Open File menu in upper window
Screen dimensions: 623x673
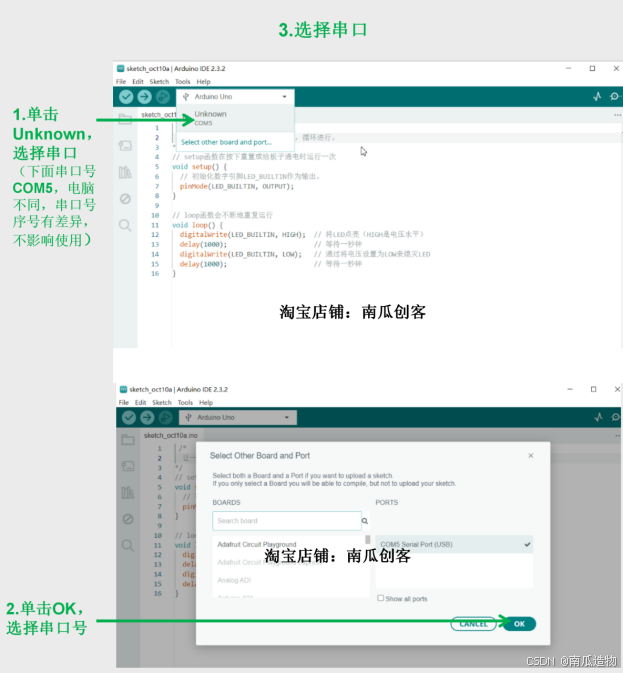[121, 82]
